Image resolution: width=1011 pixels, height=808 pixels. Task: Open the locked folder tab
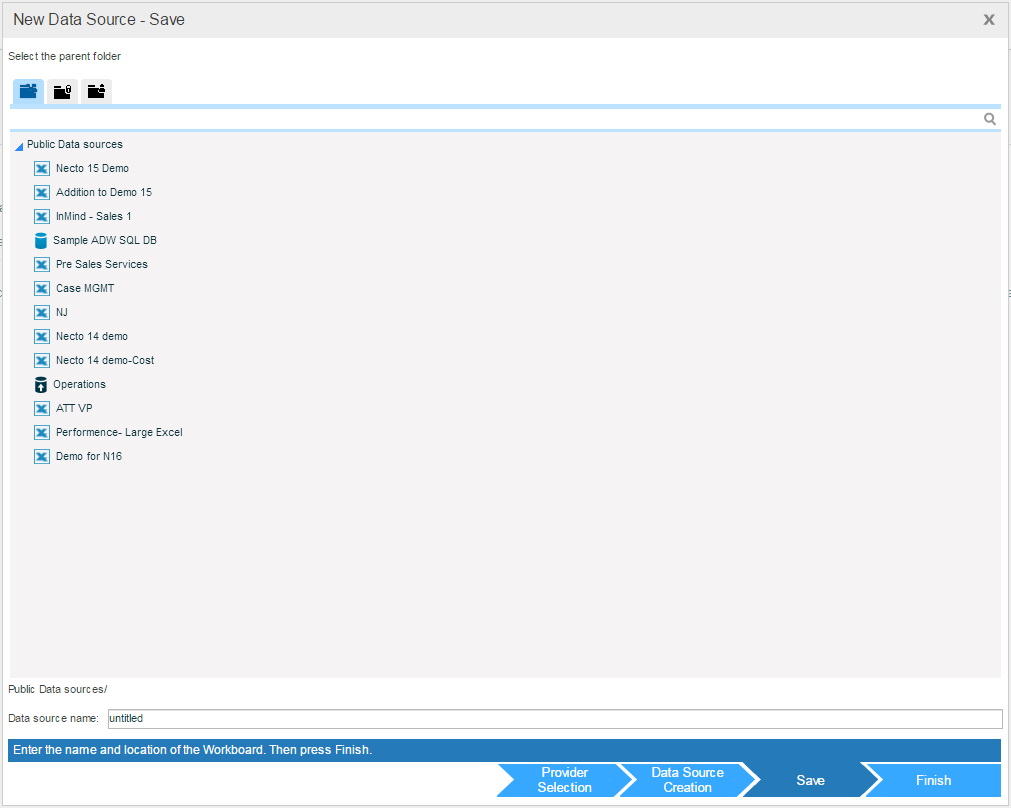click(62, 92)
